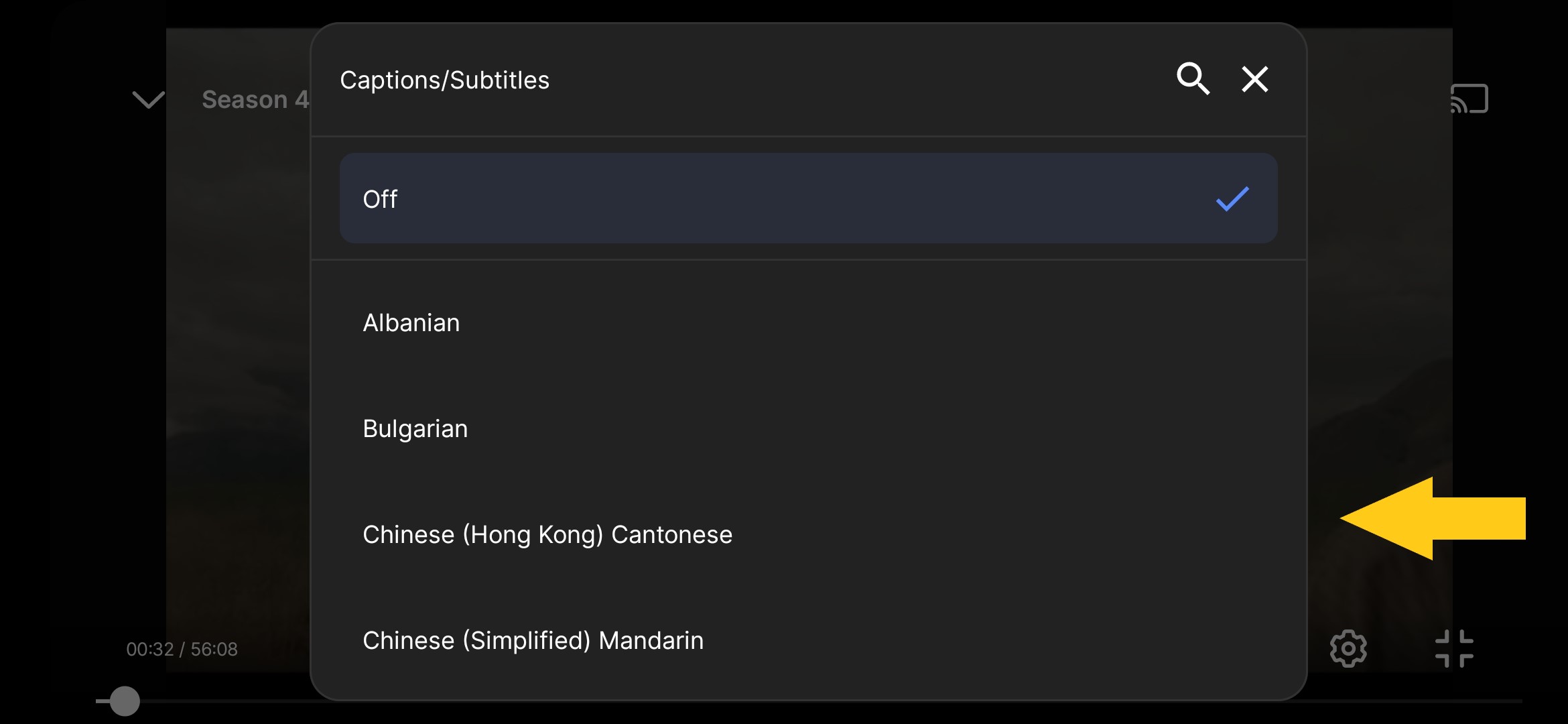Viewport: 1568px width, 724px height.
Task: Click the blue checkmark beside Off
Action: point(1232,199)
